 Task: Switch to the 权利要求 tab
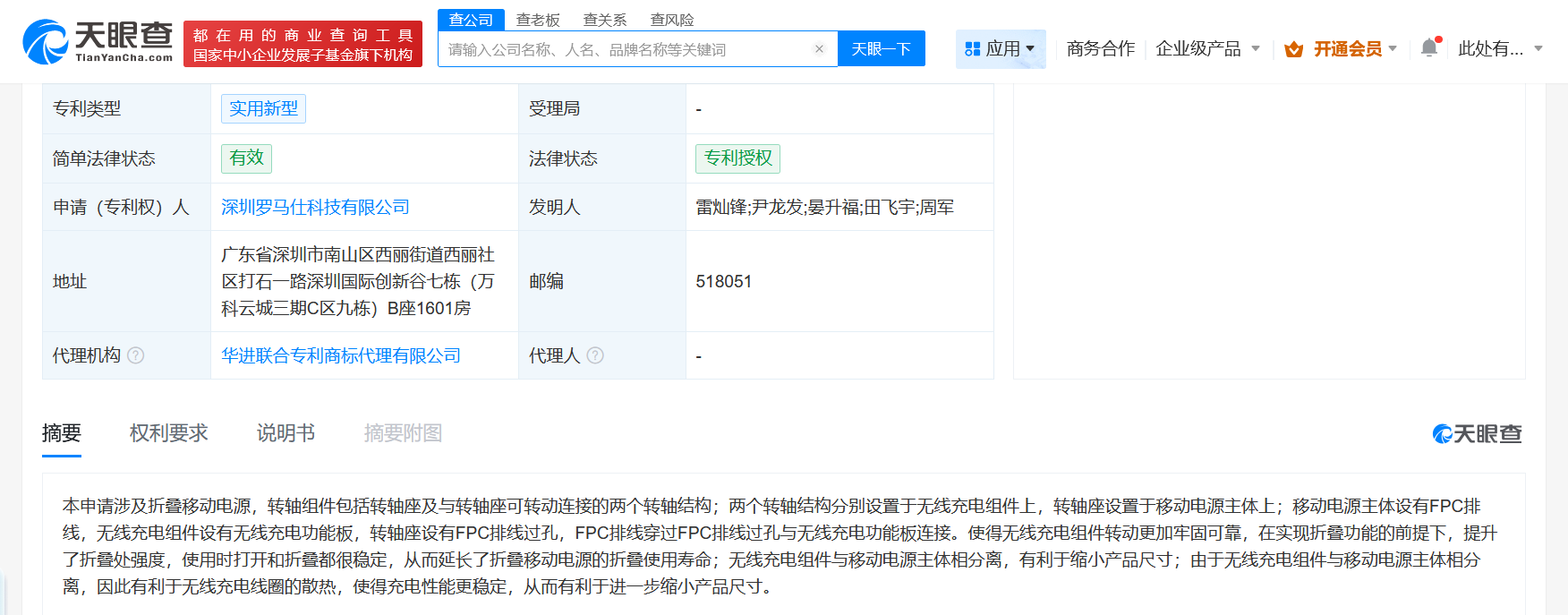169,433
